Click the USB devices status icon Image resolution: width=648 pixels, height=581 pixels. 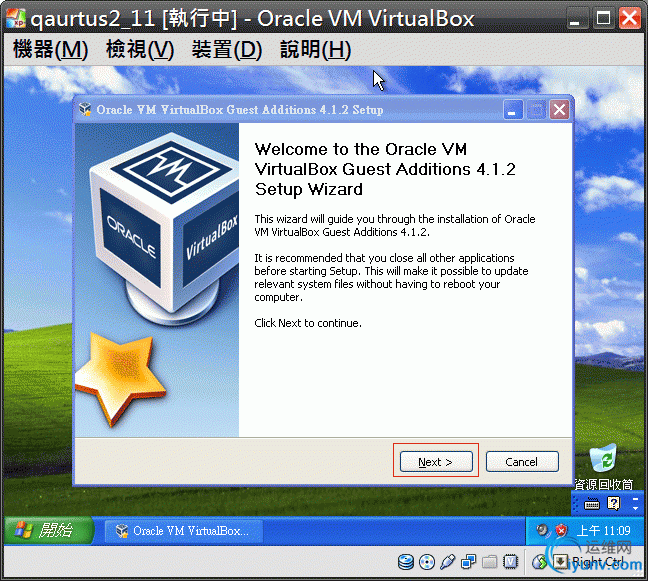448,562
